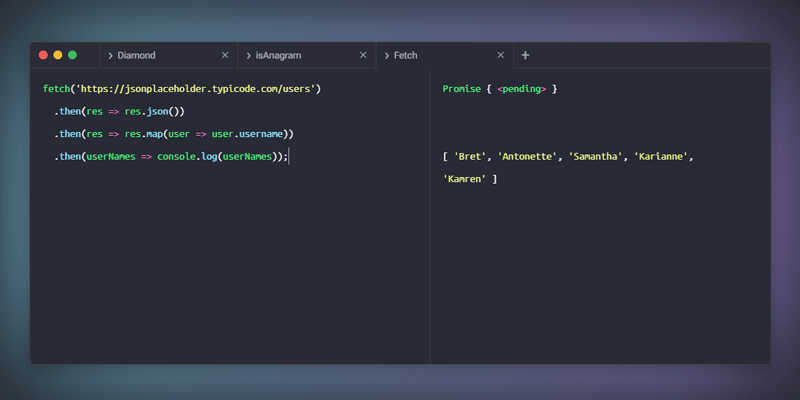Close the Diamond tab
Image resolution: width=800 pixels, height=400 pixels.
[225, 56]
